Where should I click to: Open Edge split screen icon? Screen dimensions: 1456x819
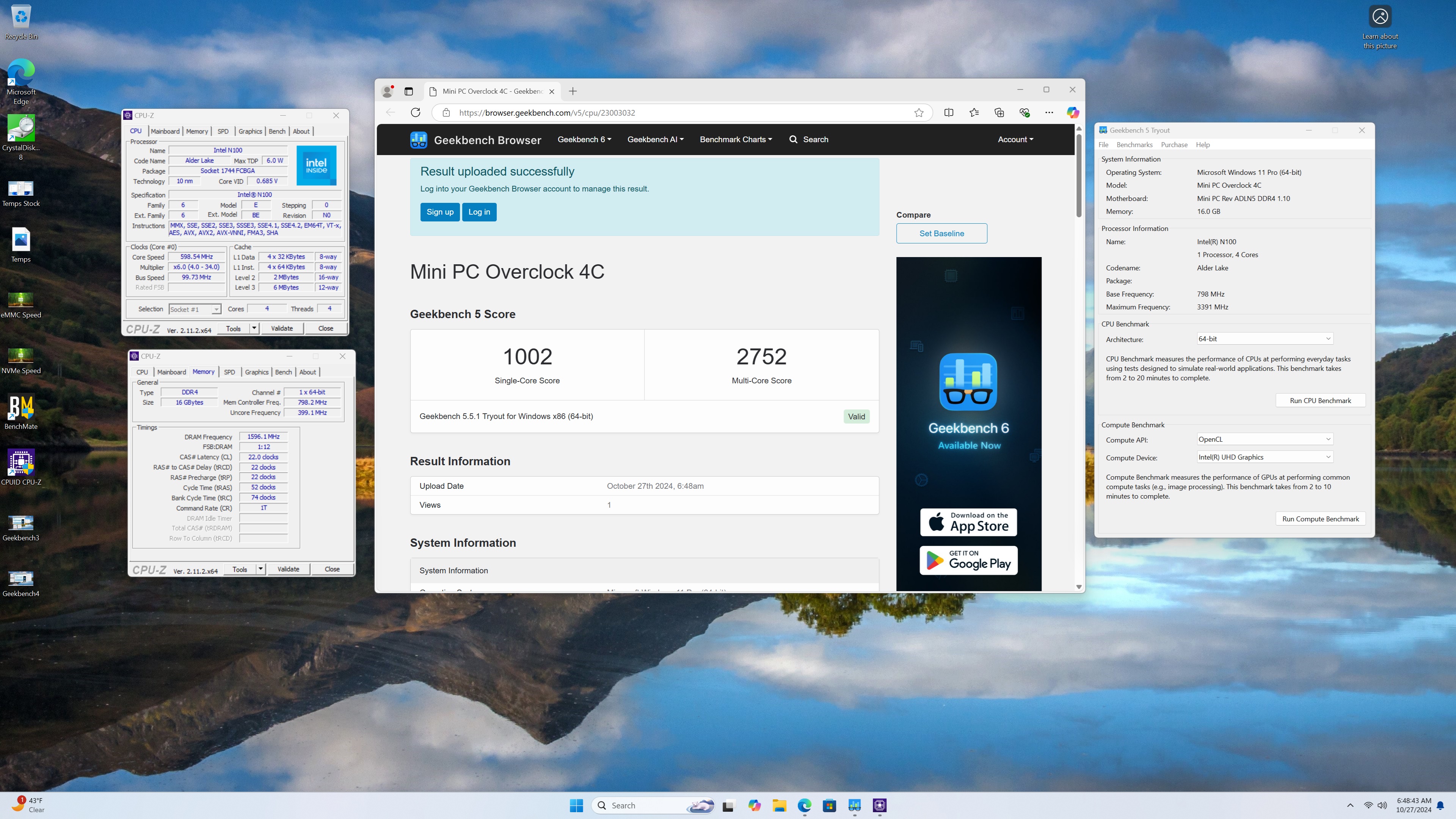click(949, 113)
